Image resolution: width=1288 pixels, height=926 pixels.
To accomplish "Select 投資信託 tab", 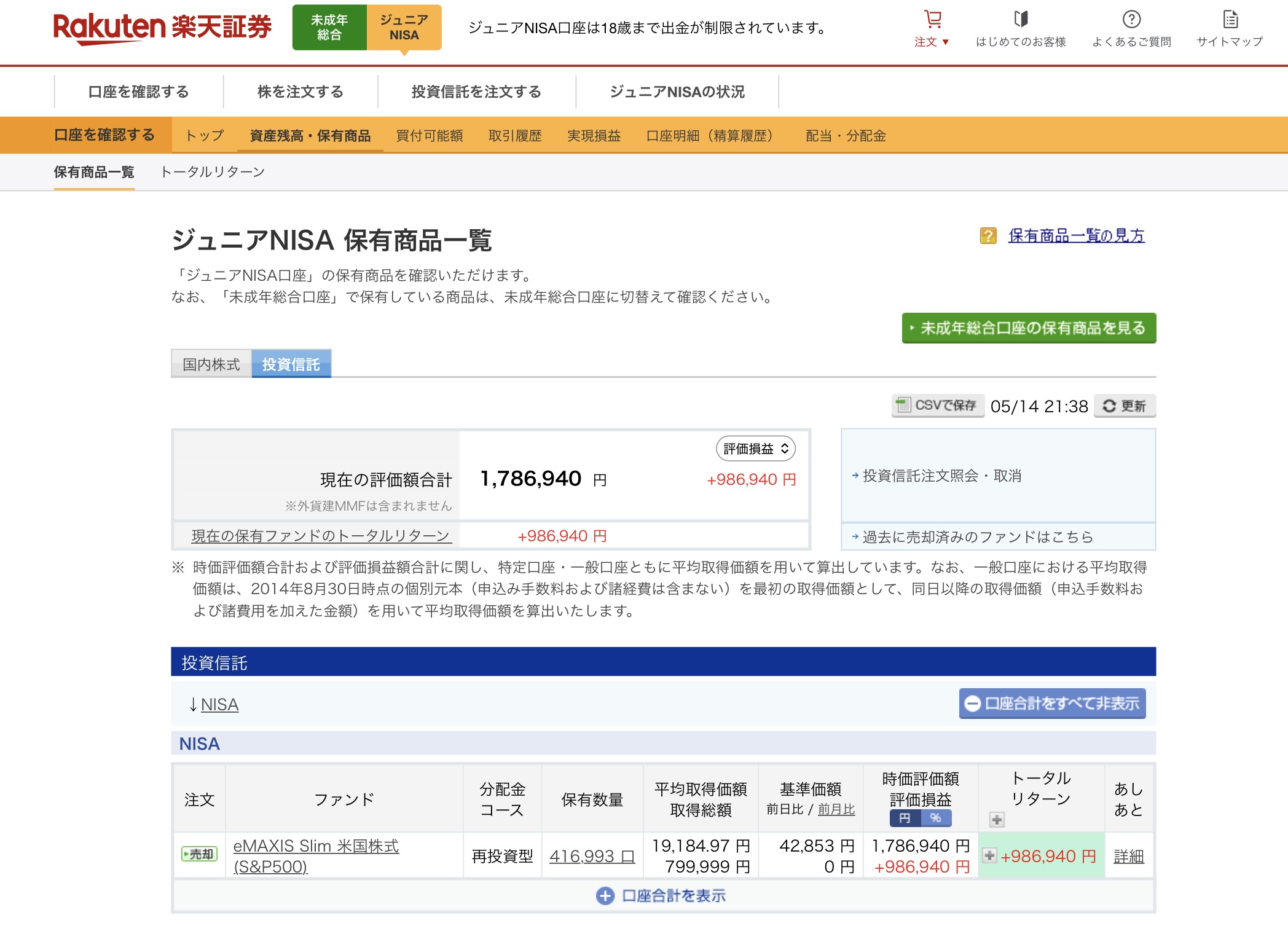I will [291, 364].
